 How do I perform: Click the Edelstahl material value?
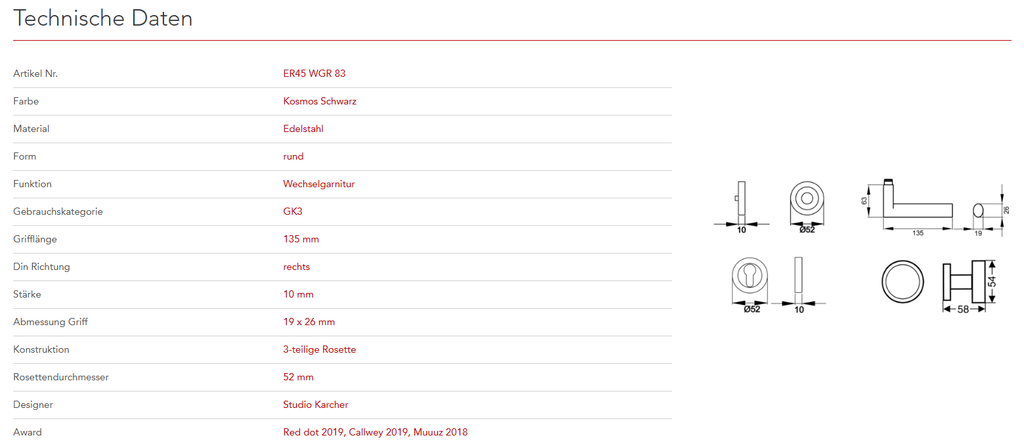[303, 129]
